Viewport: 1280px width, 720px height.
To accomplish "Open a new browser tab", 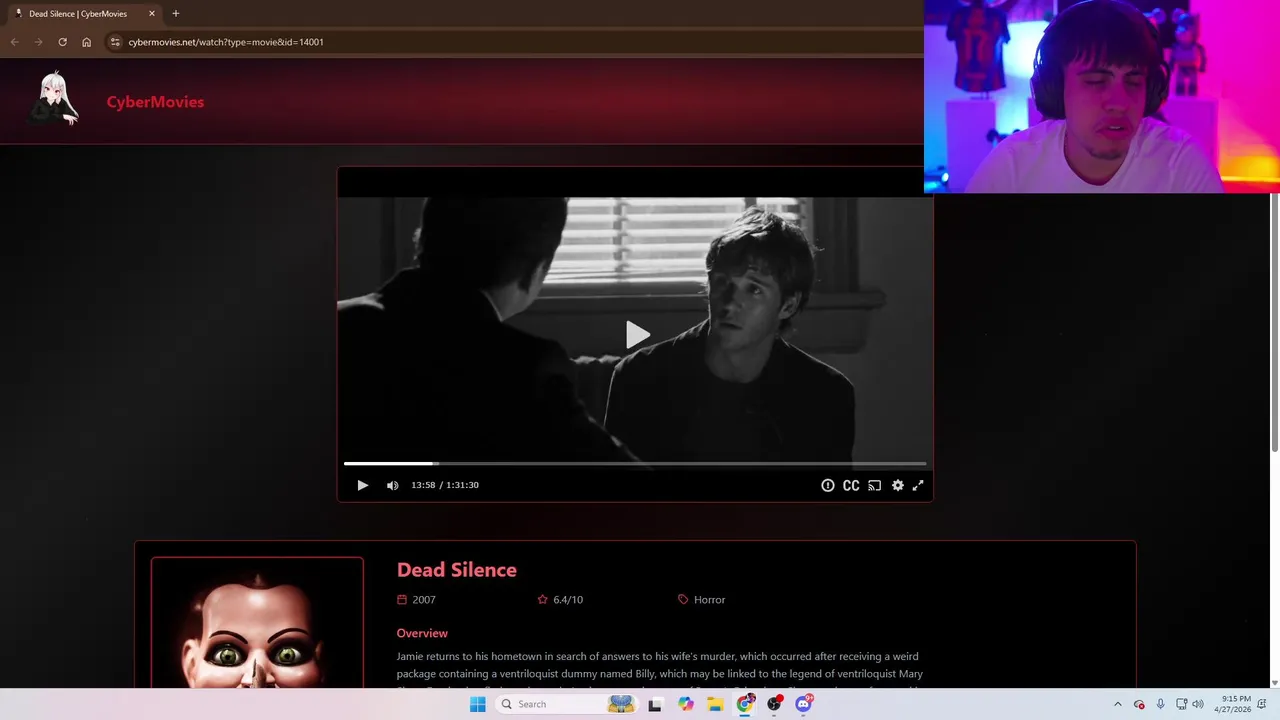I will point(175,14).
